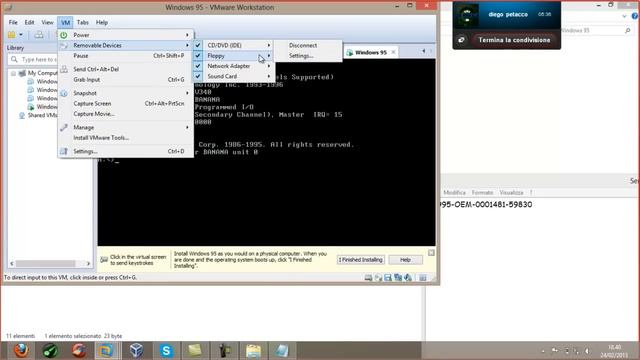Click the magnifier icon in the Library search box
This screenshot has width=640, height=360.
coord(14,60)
